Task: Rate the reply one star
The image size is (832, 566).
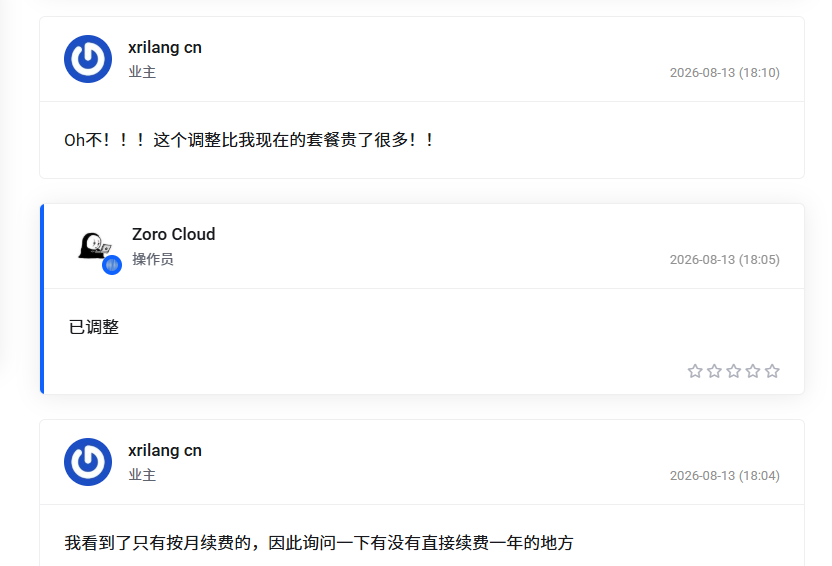Action: click(695, 371)
